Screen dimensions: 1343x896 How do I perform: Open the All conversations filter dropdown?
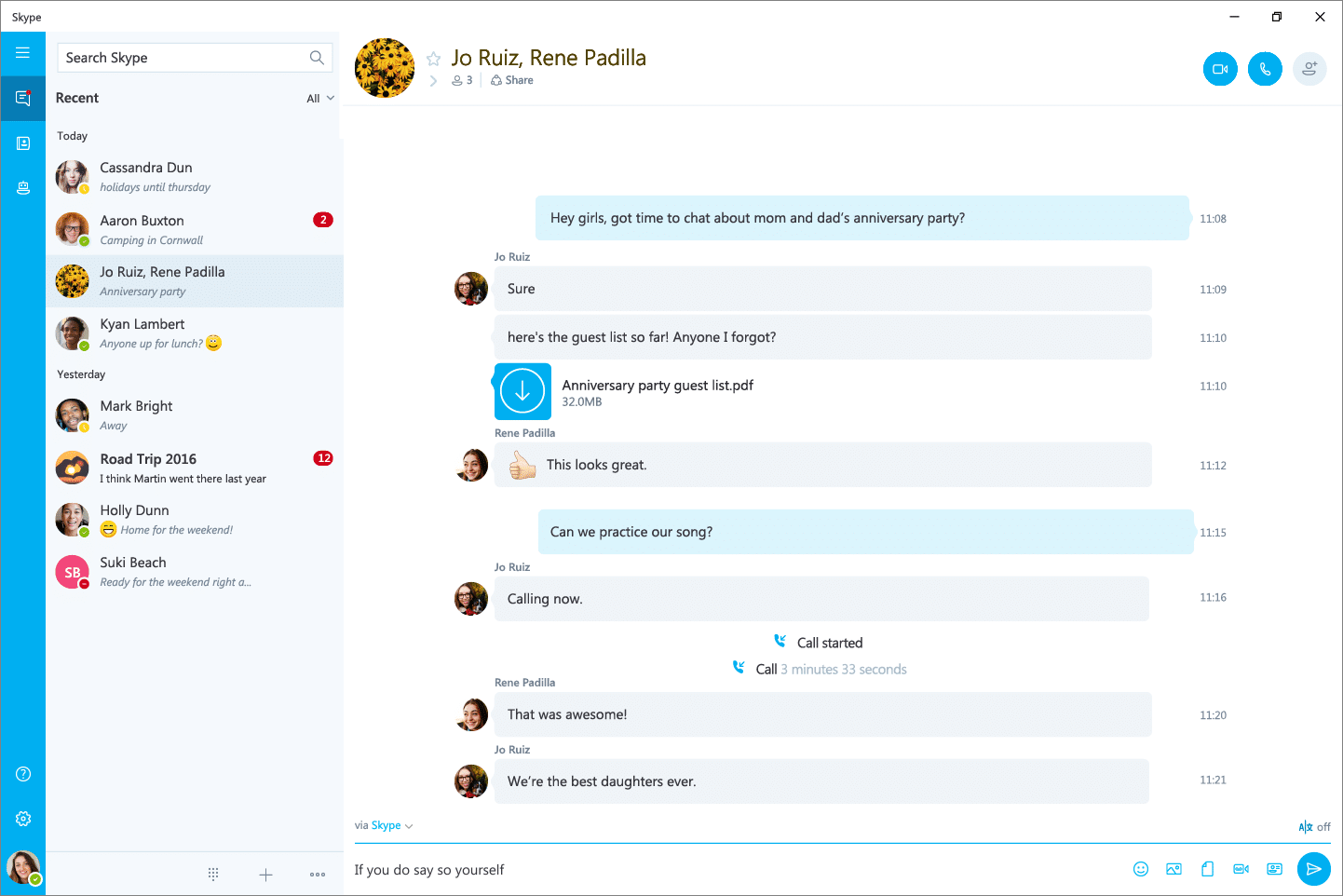click(319, 98)
